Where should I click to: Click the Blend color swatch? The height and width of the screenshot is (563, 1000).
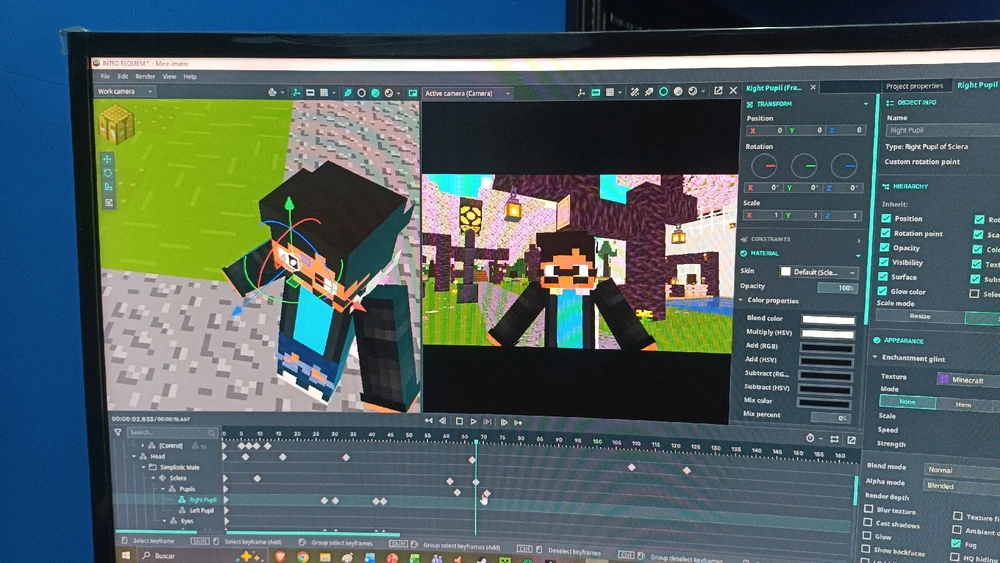point(828,319)
